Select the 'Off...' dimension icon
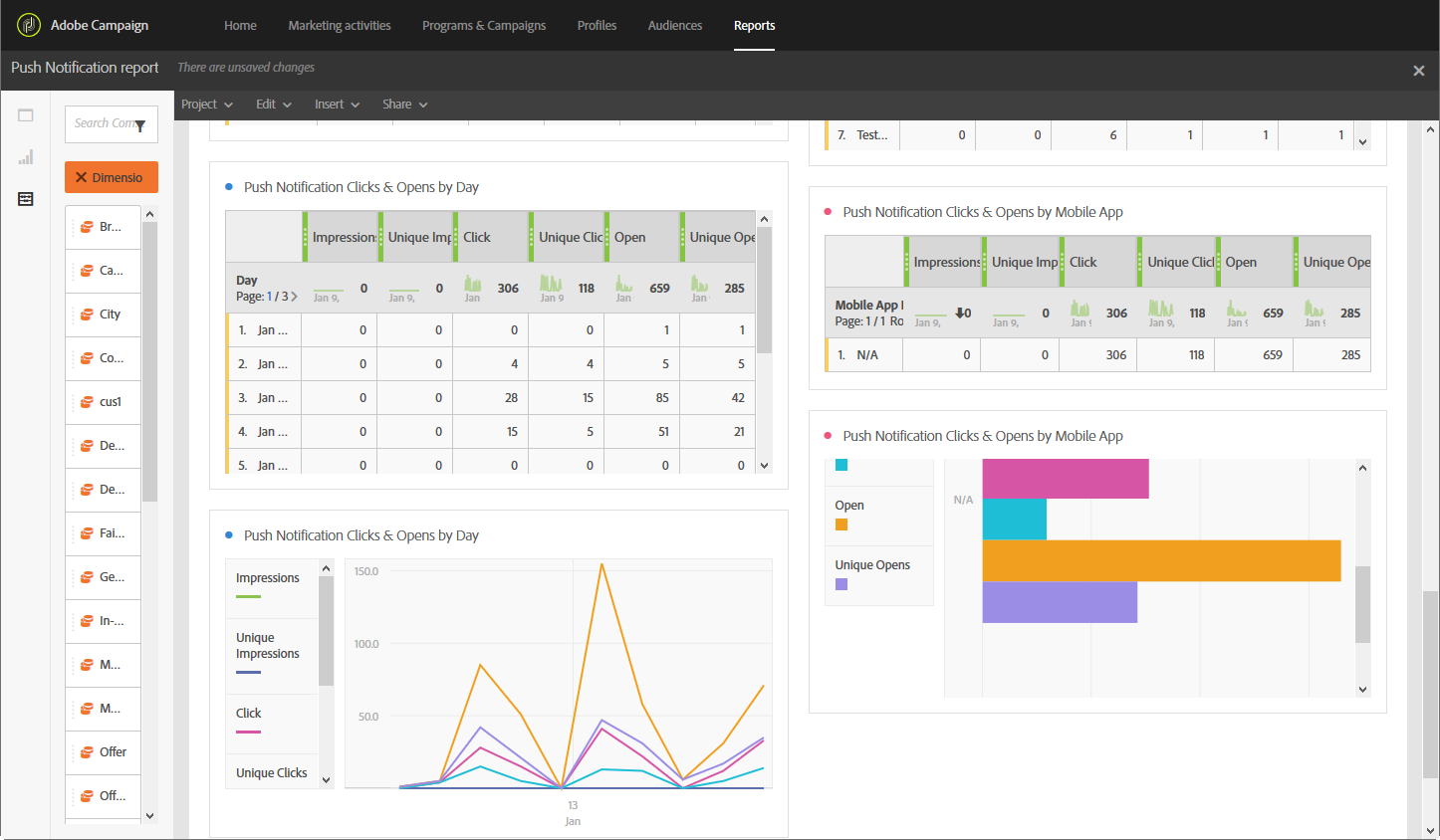Screen dimensions: 1440x840 88,796
